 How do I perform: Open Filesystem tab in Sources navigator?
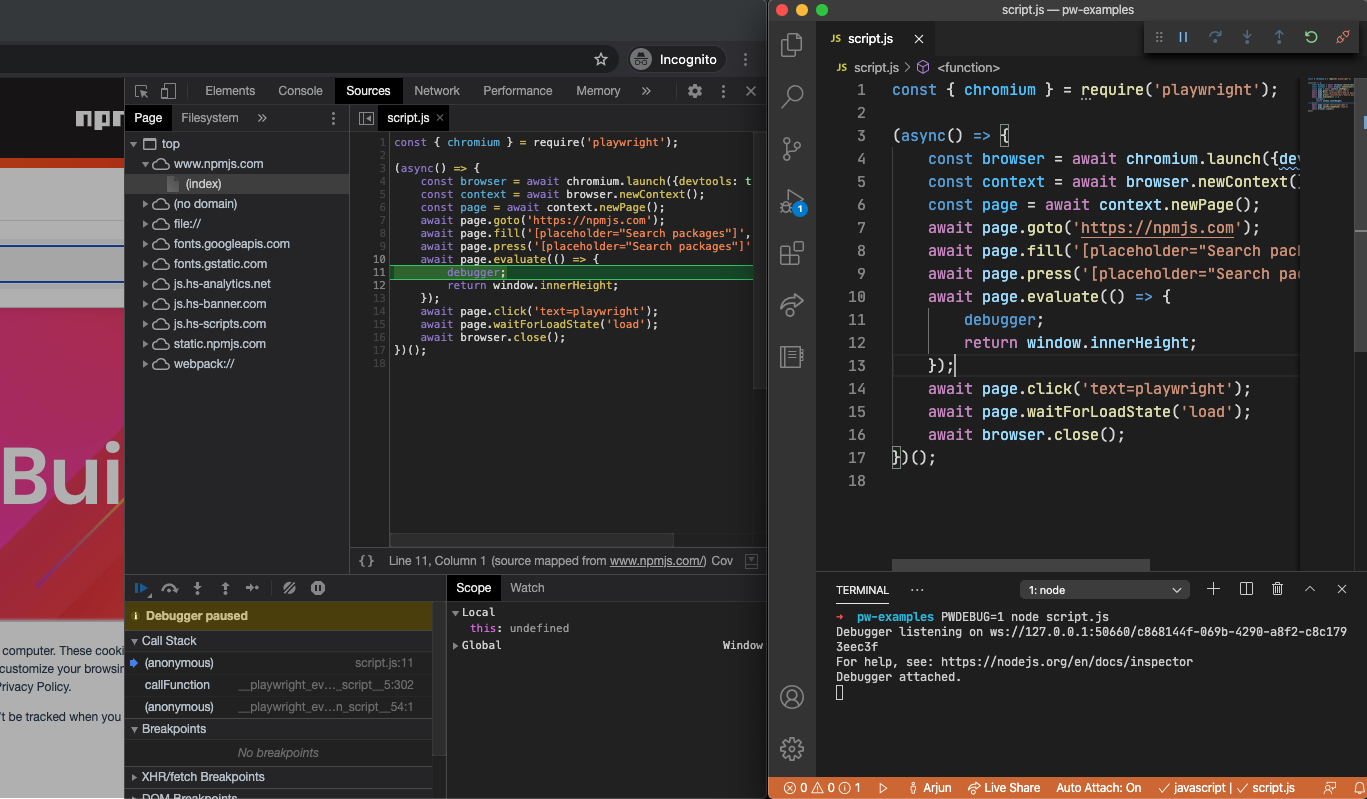tap(210, 118)
